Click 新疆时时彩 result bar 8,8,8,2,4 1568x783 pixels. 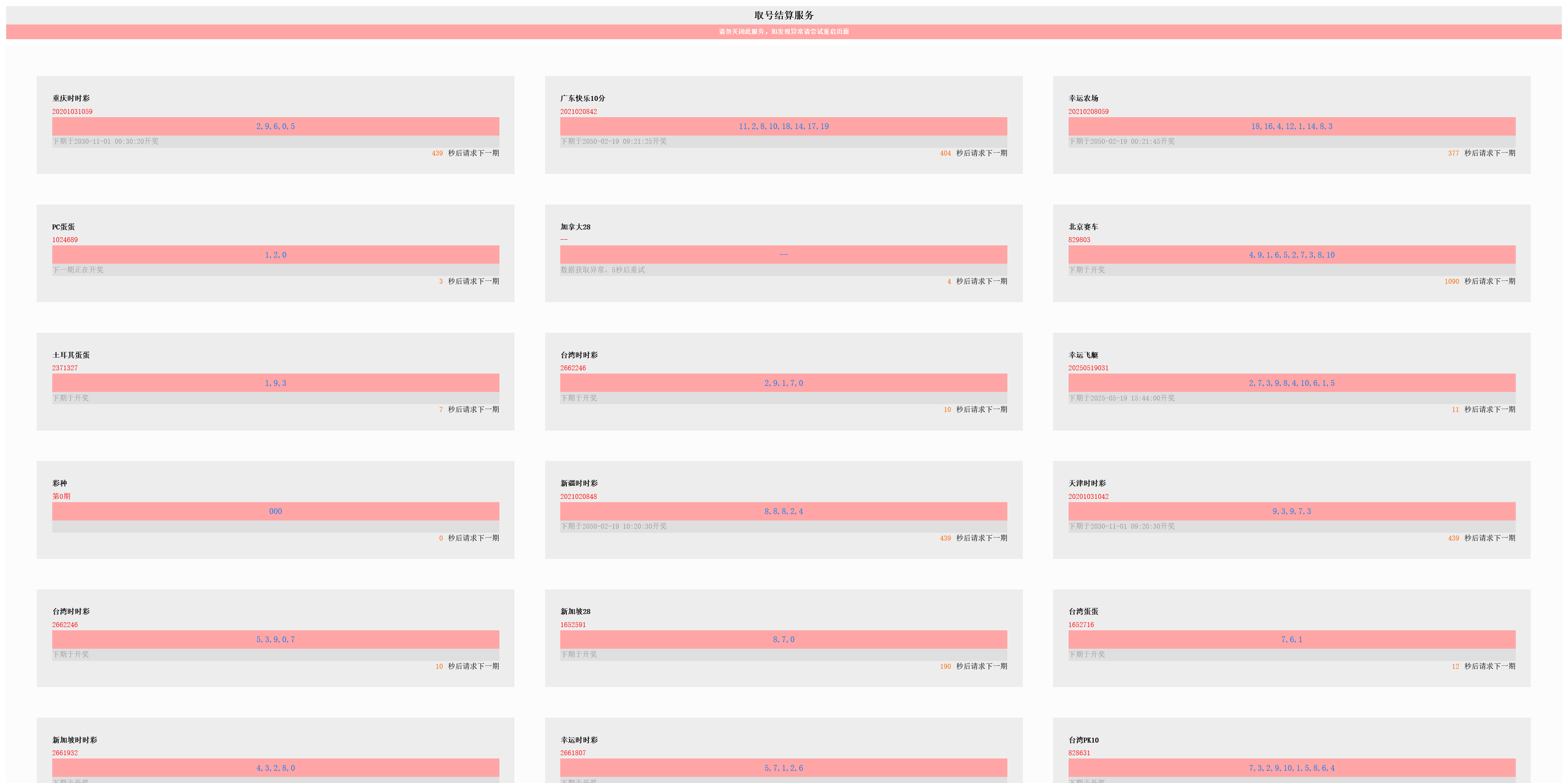tap(784, 512)
